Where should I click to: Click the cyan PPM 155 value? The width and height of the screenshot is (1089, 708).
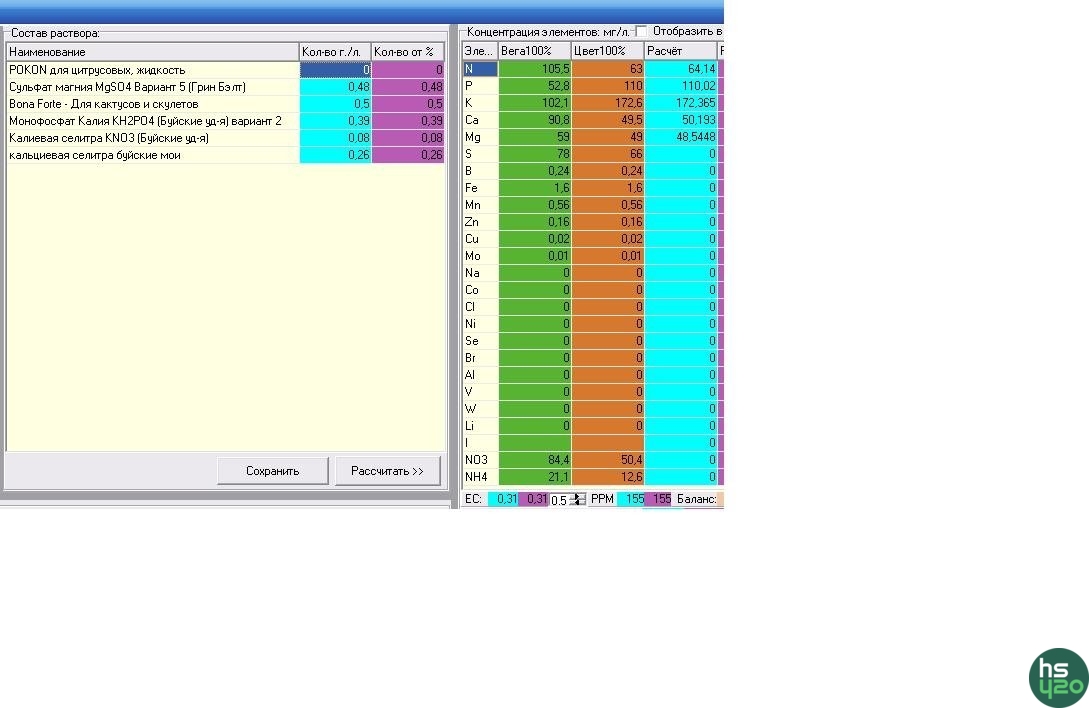(x=632, y=499)
